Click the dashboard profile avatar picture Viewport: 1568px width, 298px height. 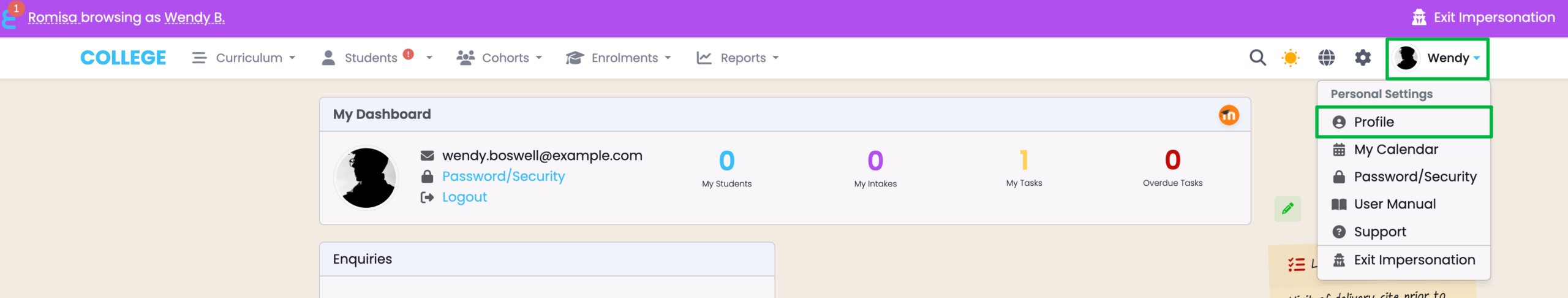366,178
